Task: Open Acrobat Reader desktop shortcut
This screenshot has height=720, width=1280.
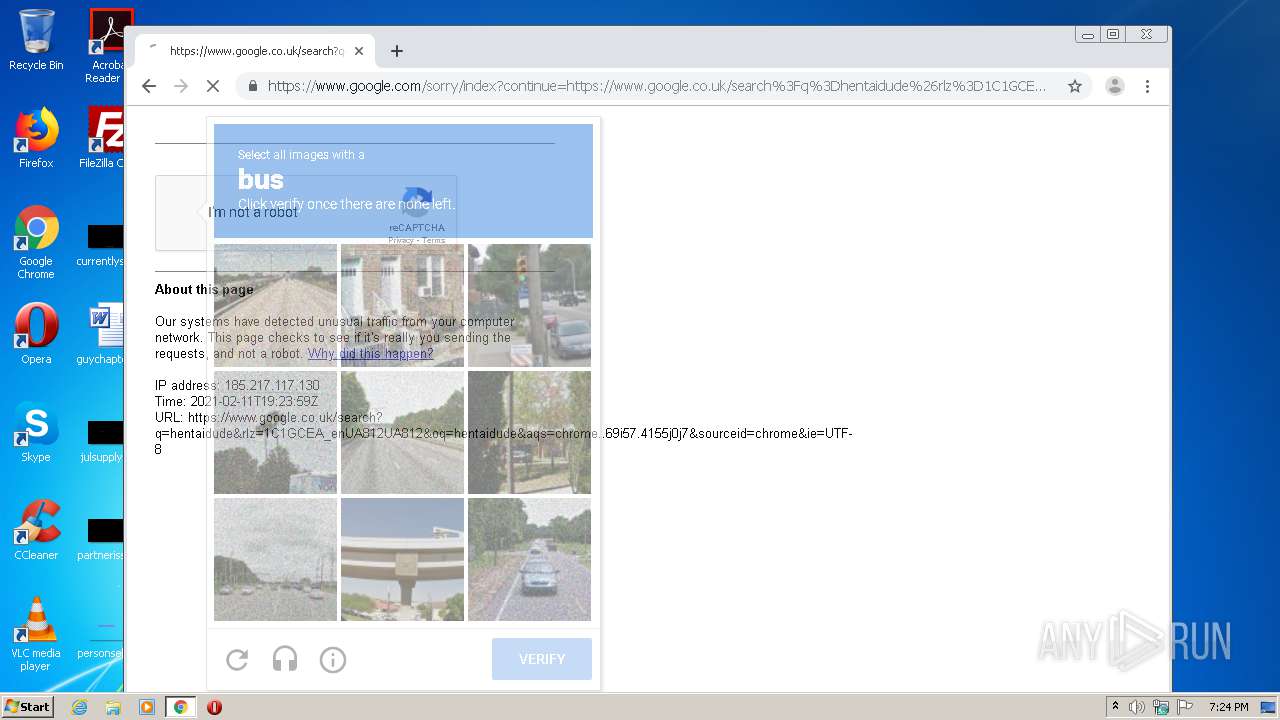Action: pyautogui.click(x=105, y=46)
